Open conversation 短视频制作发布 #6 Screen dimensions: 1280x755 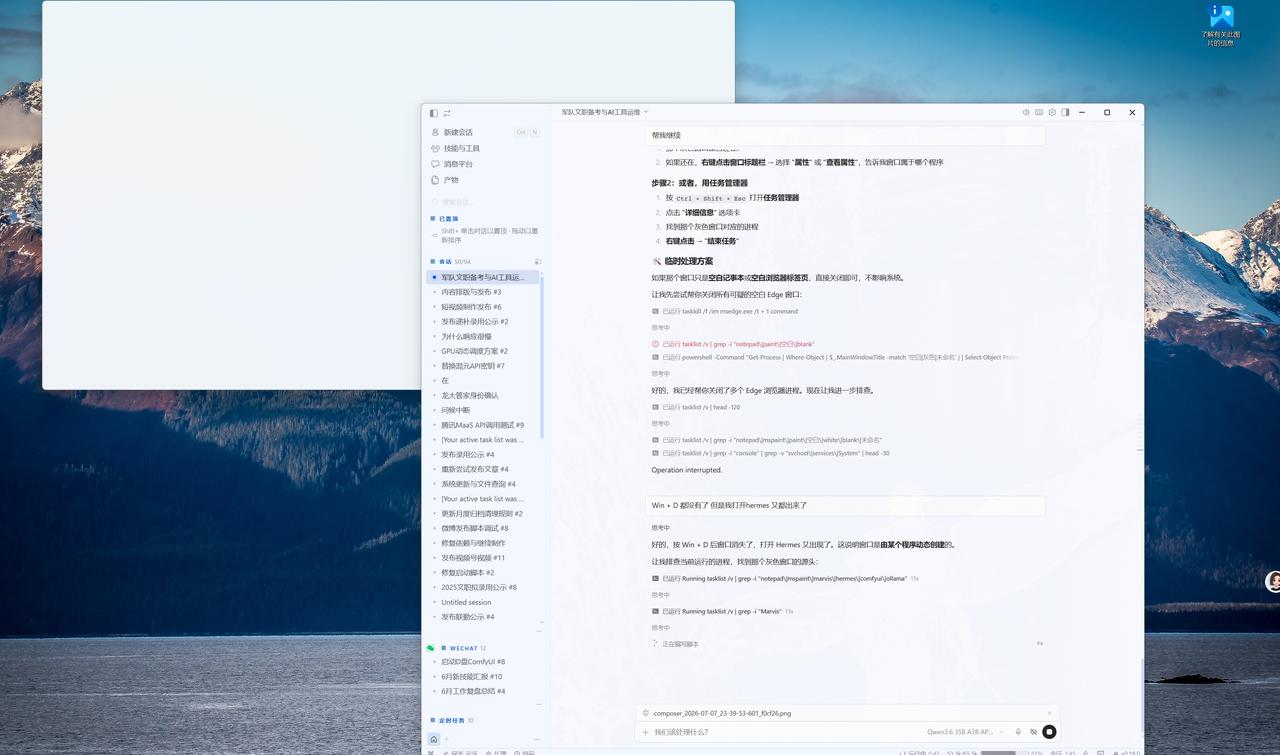pos(484,307)
